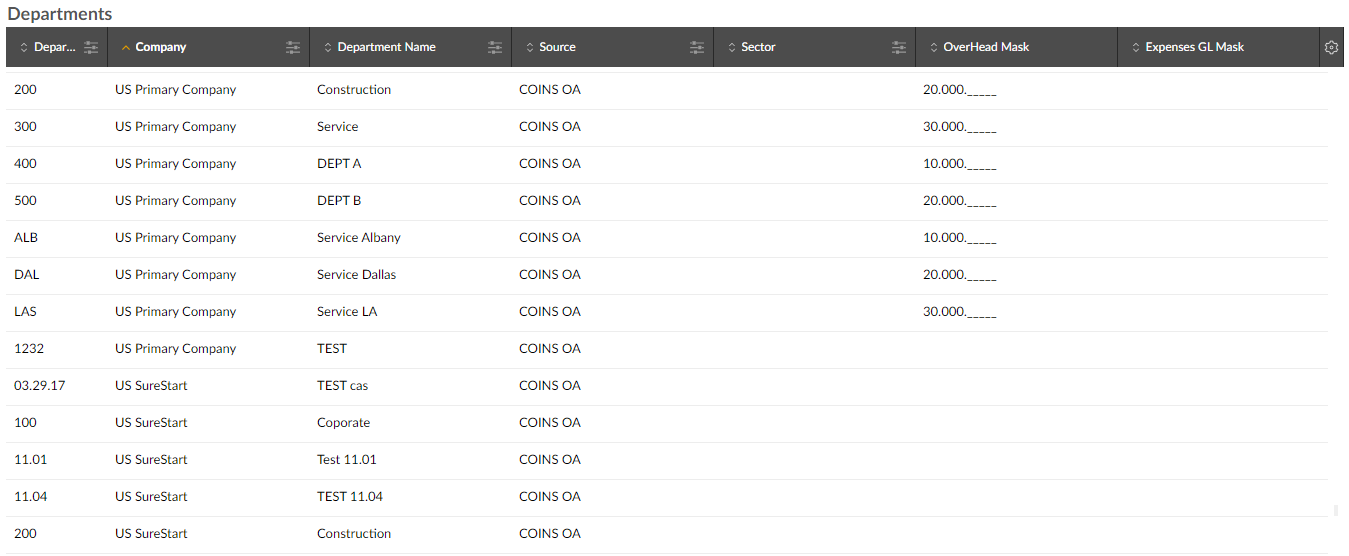
Task: Click the TEST cas department row
Action: 342,386
